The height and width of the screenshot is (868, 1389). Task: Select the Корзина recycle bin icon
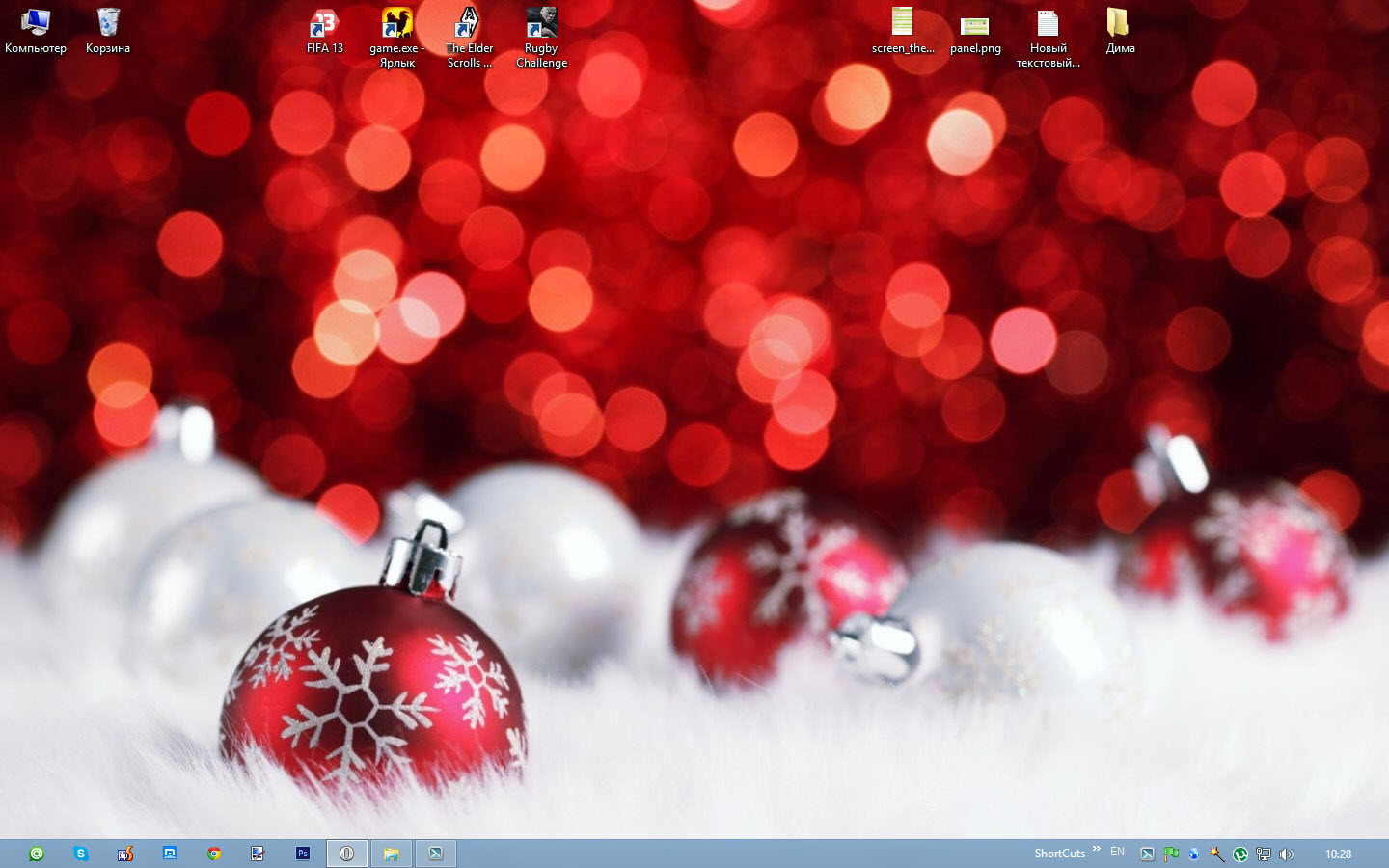[108, 24]
